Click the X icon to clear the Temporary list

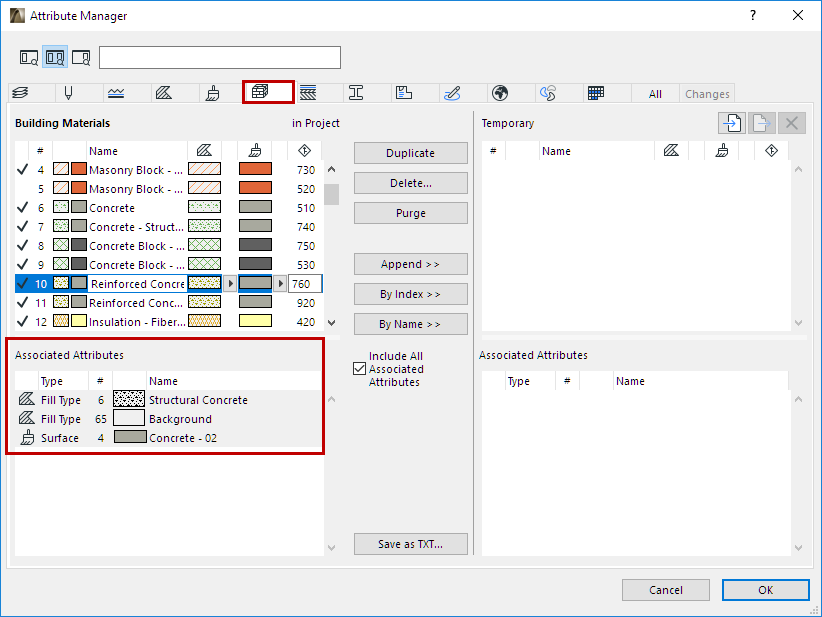click(x=792, y=123)
